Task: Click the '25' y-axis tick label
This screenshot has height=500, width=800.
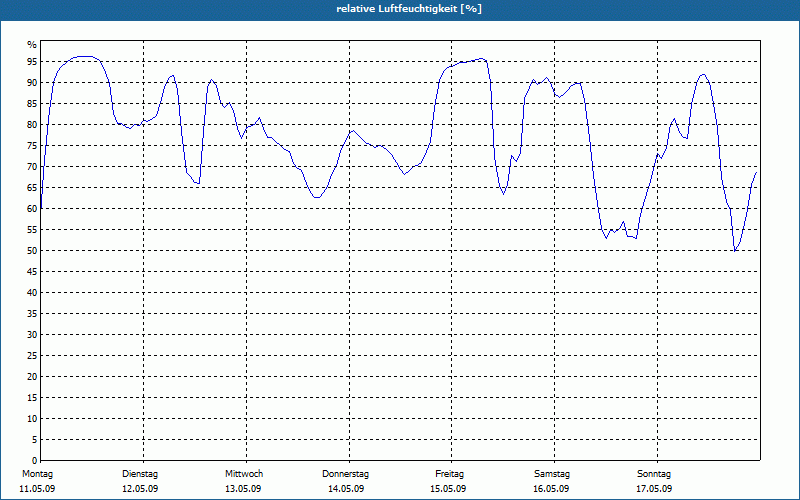Action: [32, 356]
